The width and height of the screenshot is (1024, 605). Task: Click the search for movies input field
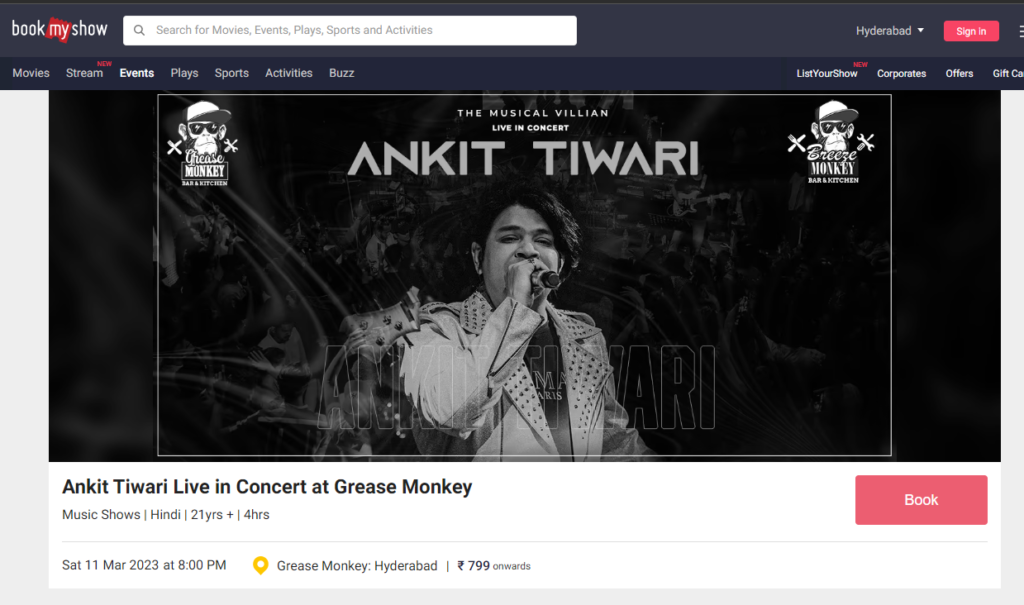349,30
